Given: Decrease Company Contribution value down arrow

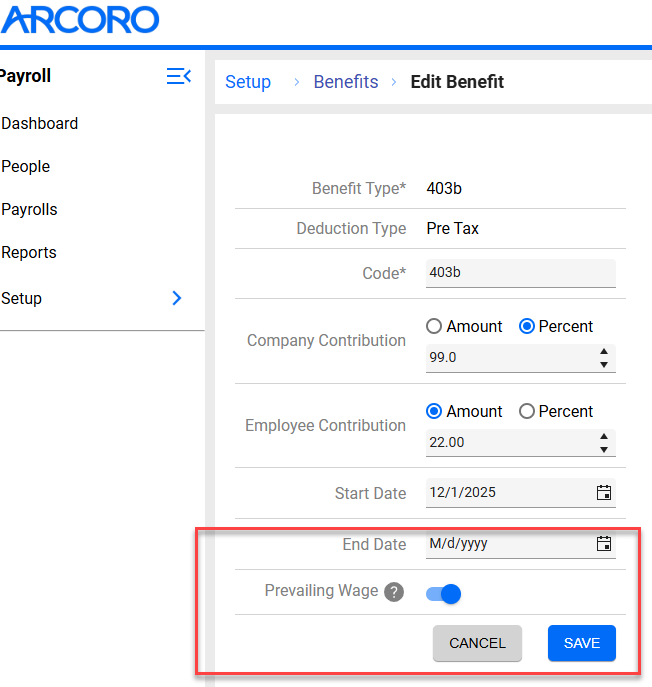Looking at the screenshot, I should click(x=604, y=365).
